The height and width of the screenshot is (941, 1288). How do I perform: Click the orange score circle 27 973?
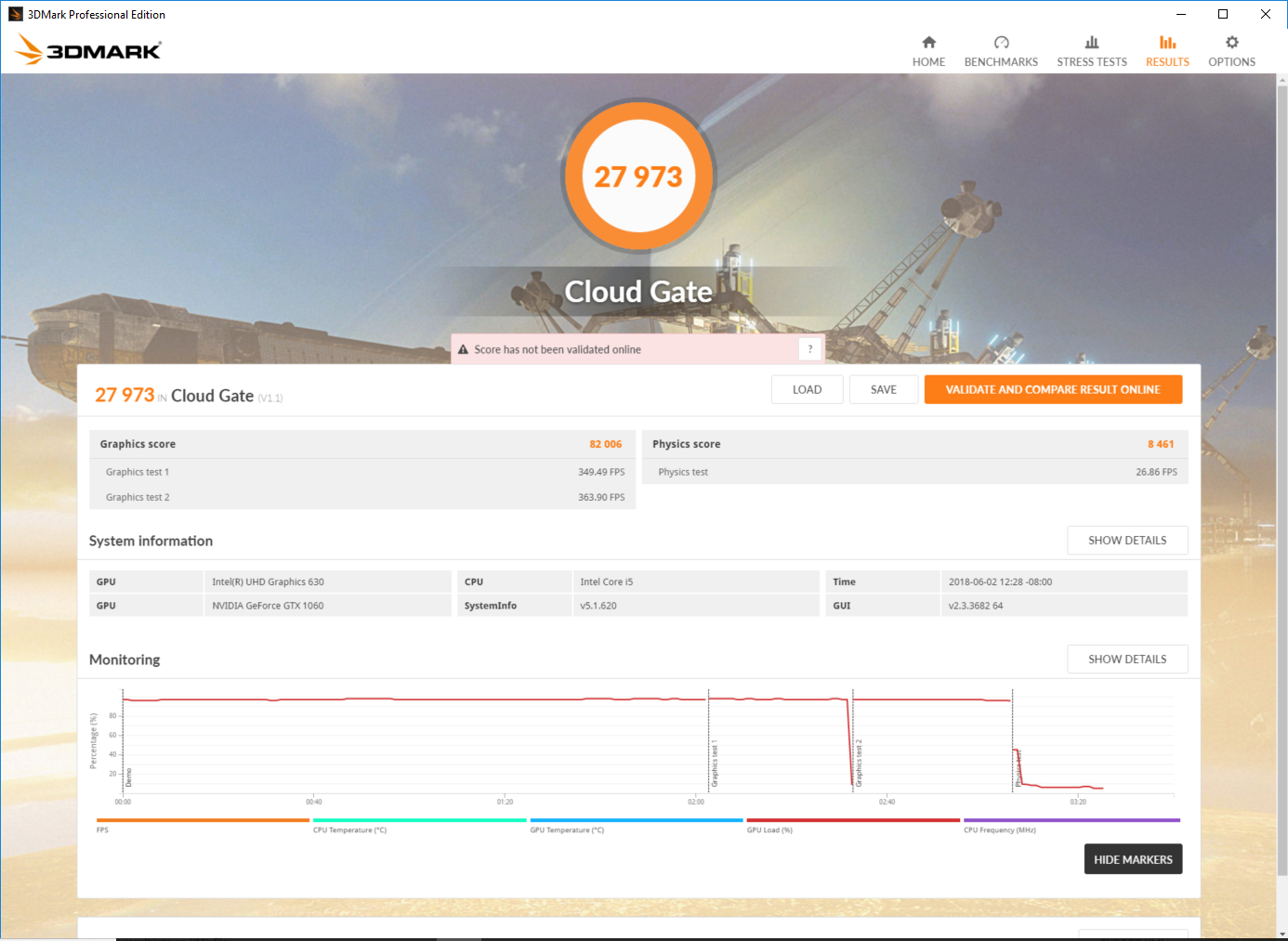[638, 176]
